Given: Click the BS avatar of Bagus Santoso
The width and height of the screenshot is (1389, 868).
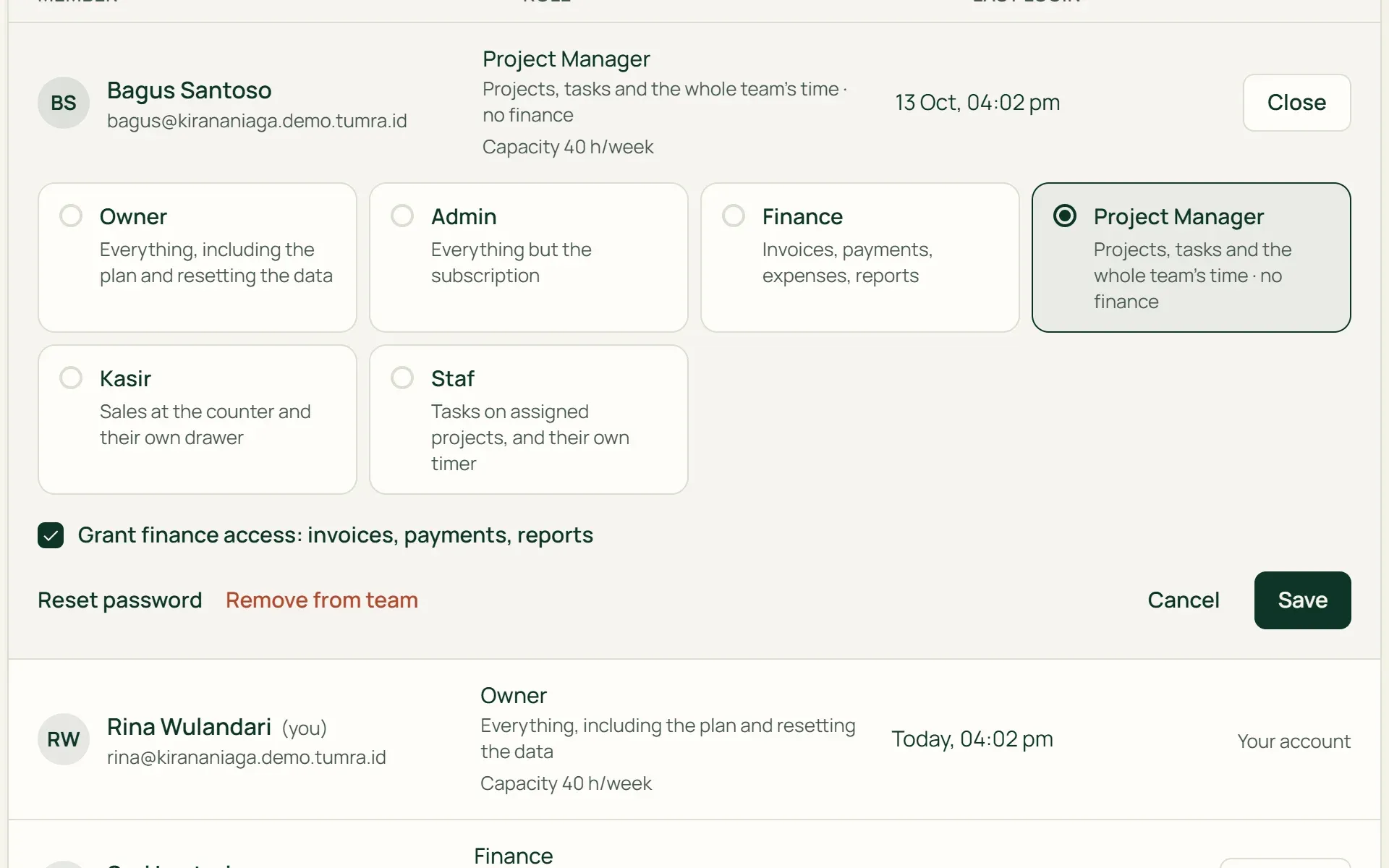Looking at the screenshot, I should click(64, 103).
